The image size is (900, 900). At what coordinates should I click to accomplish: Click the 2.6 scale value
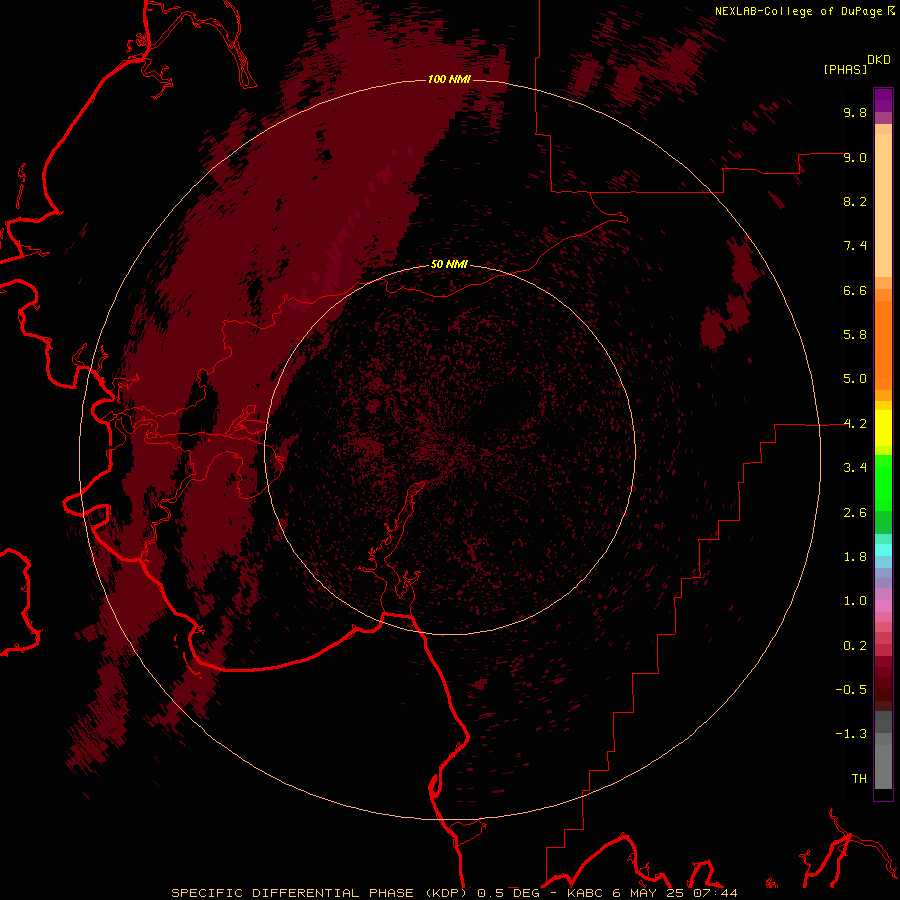click(x=855, y=513)
